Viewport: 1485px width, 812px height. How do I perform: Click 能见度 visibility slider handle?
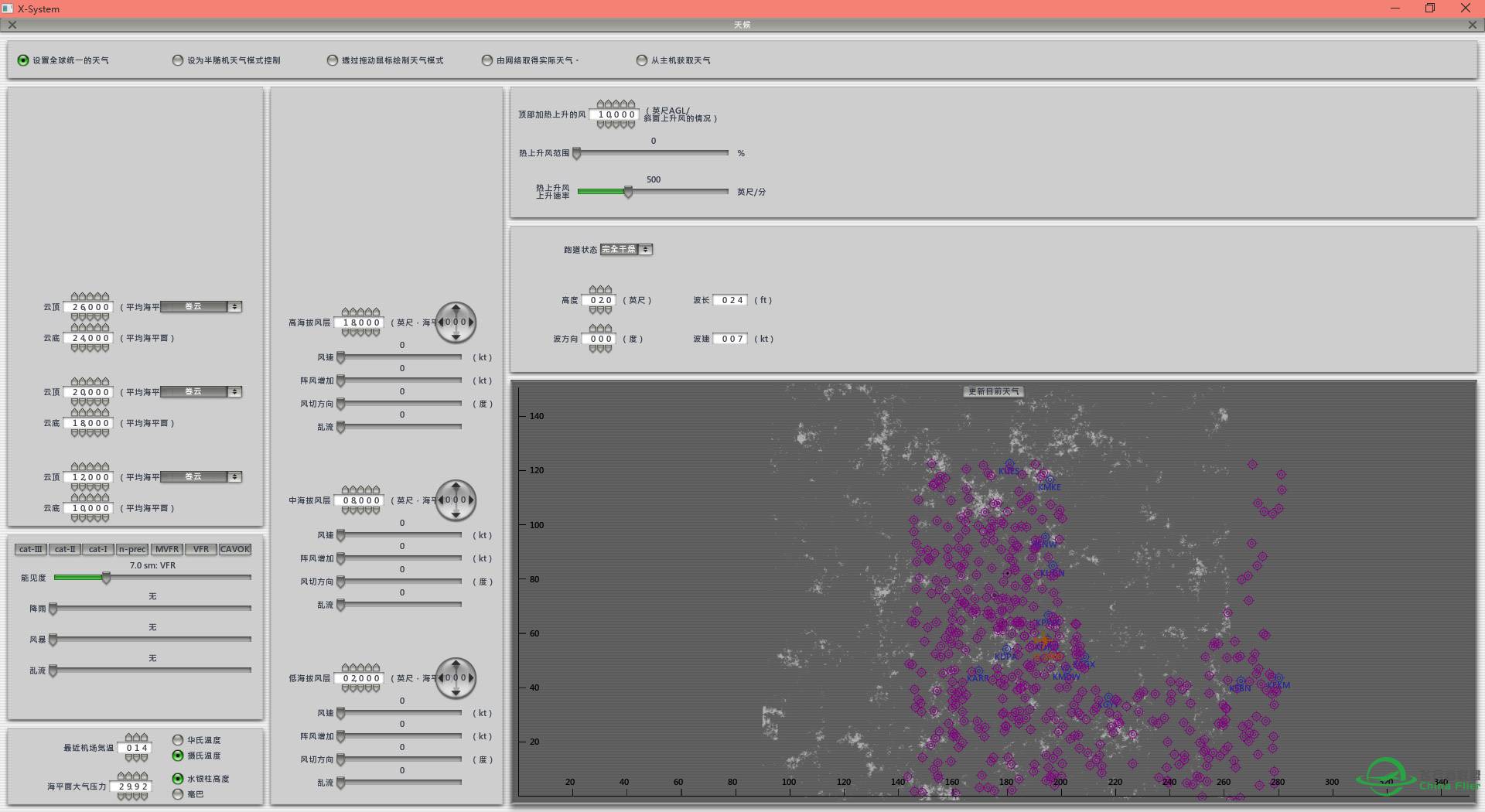click(107, 578)
